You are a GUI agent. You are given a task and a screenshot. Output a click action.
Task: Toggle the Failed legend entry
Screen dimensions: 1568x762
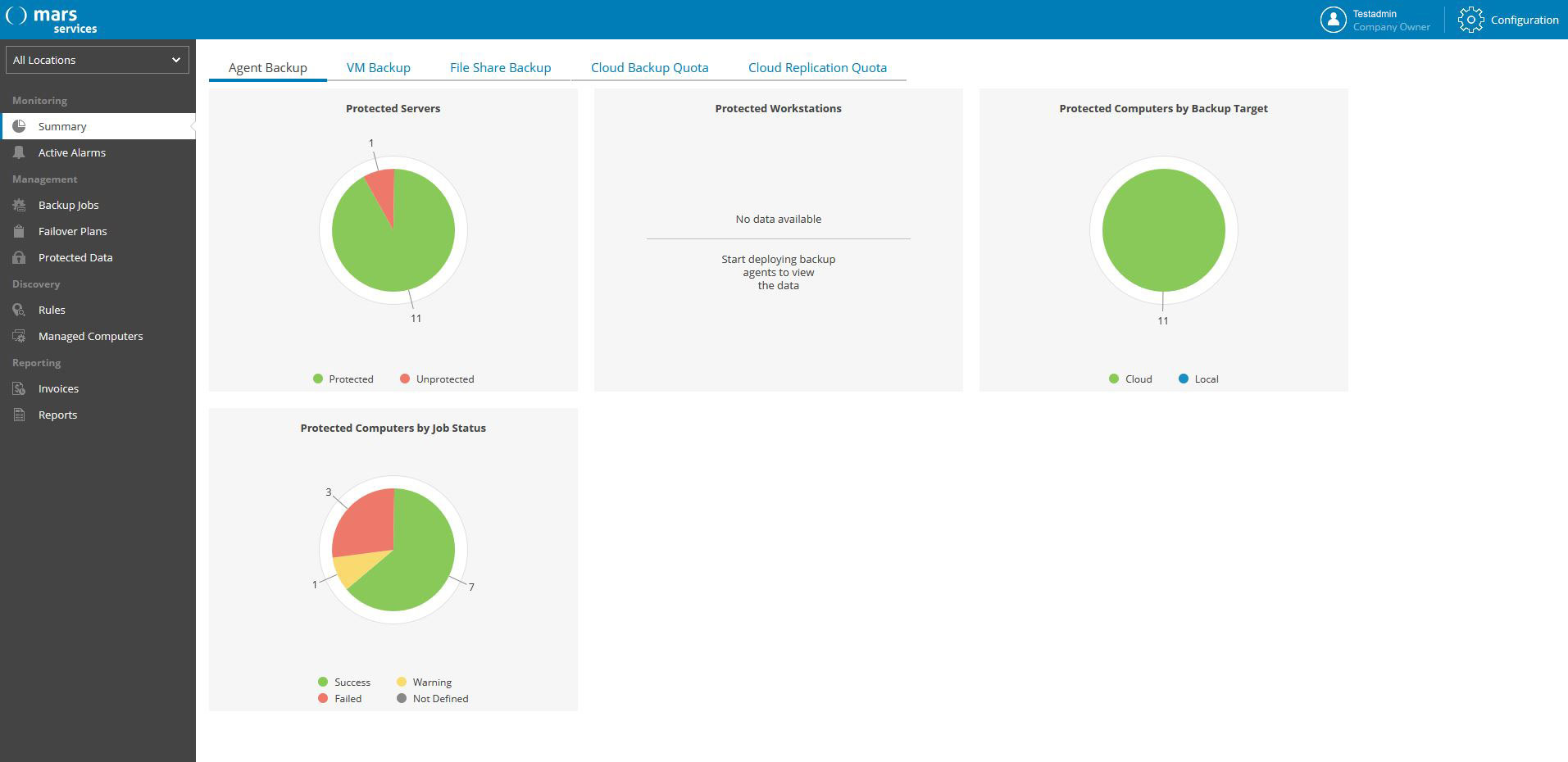[x=340, y=698]
